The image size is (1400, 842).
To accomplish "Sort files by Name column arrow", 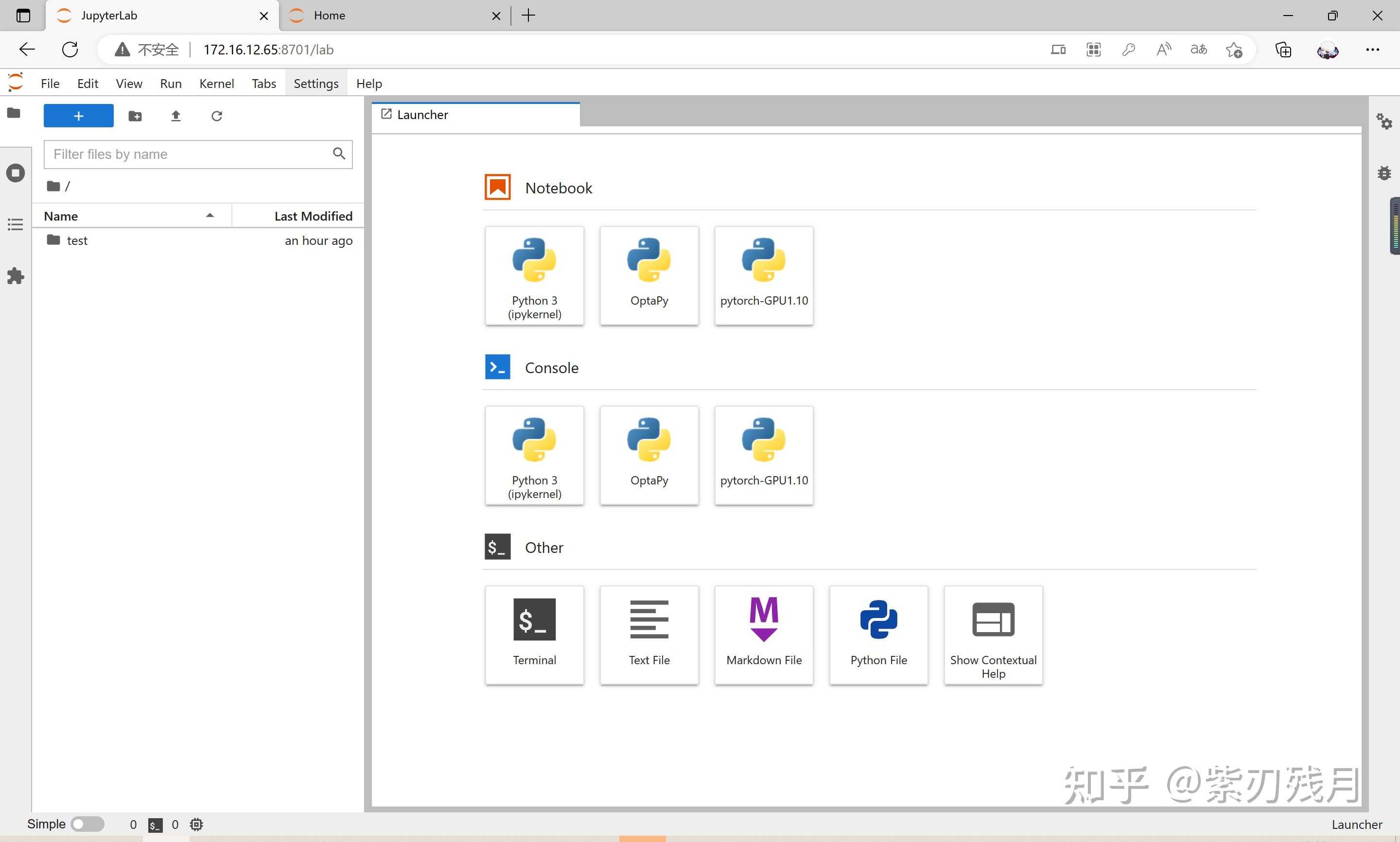I will tap(210, 216).
